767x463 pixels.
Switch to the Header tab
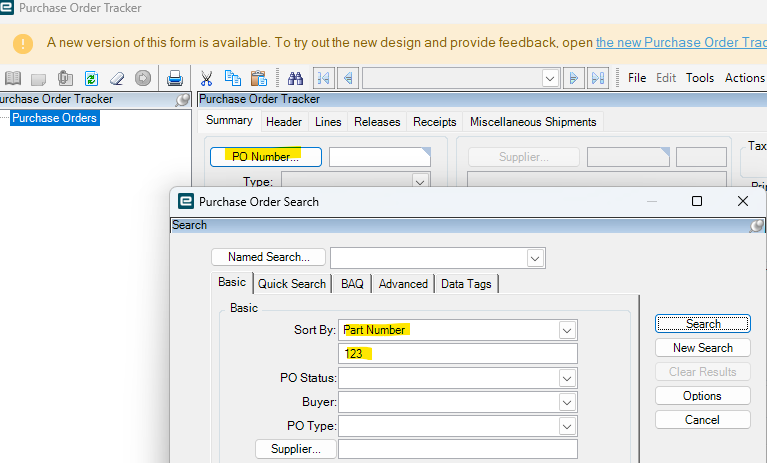pyautogui.click(x=284, y=122)
